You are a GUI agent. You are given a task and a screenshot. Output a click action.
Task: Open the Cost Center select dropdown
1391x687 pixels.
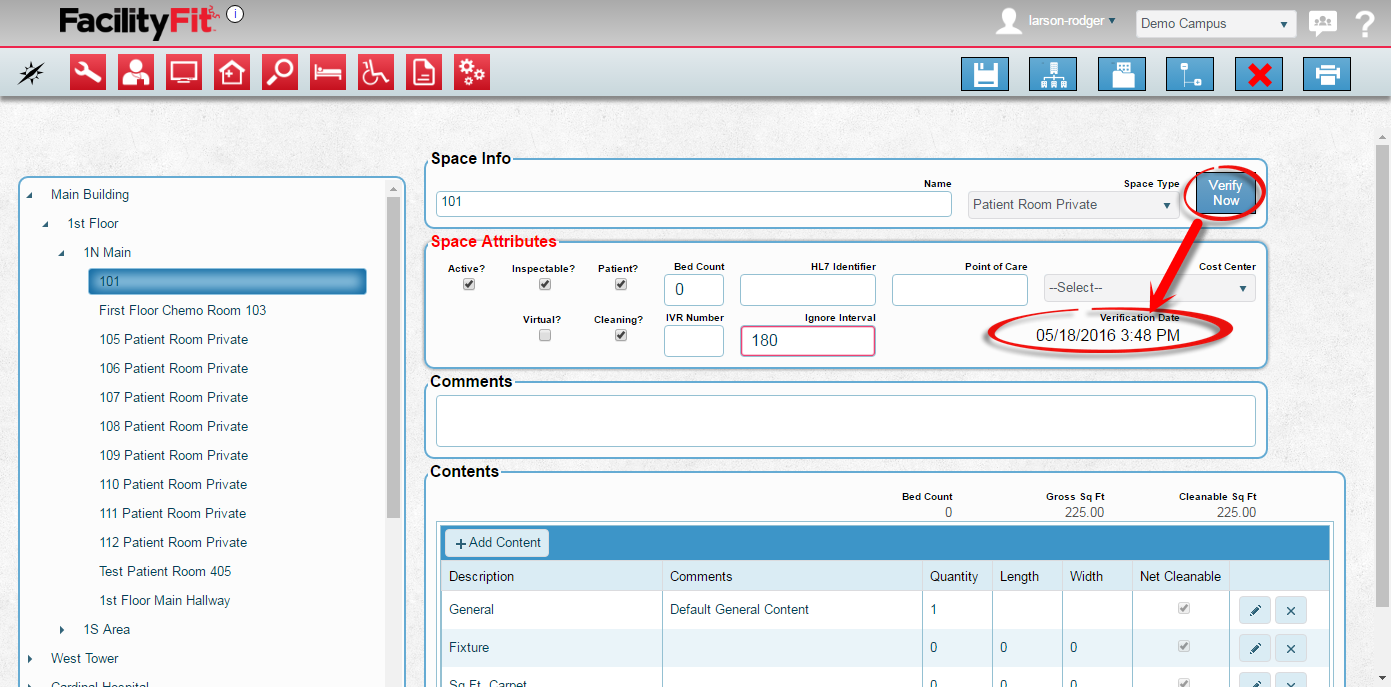point(1149,288)
